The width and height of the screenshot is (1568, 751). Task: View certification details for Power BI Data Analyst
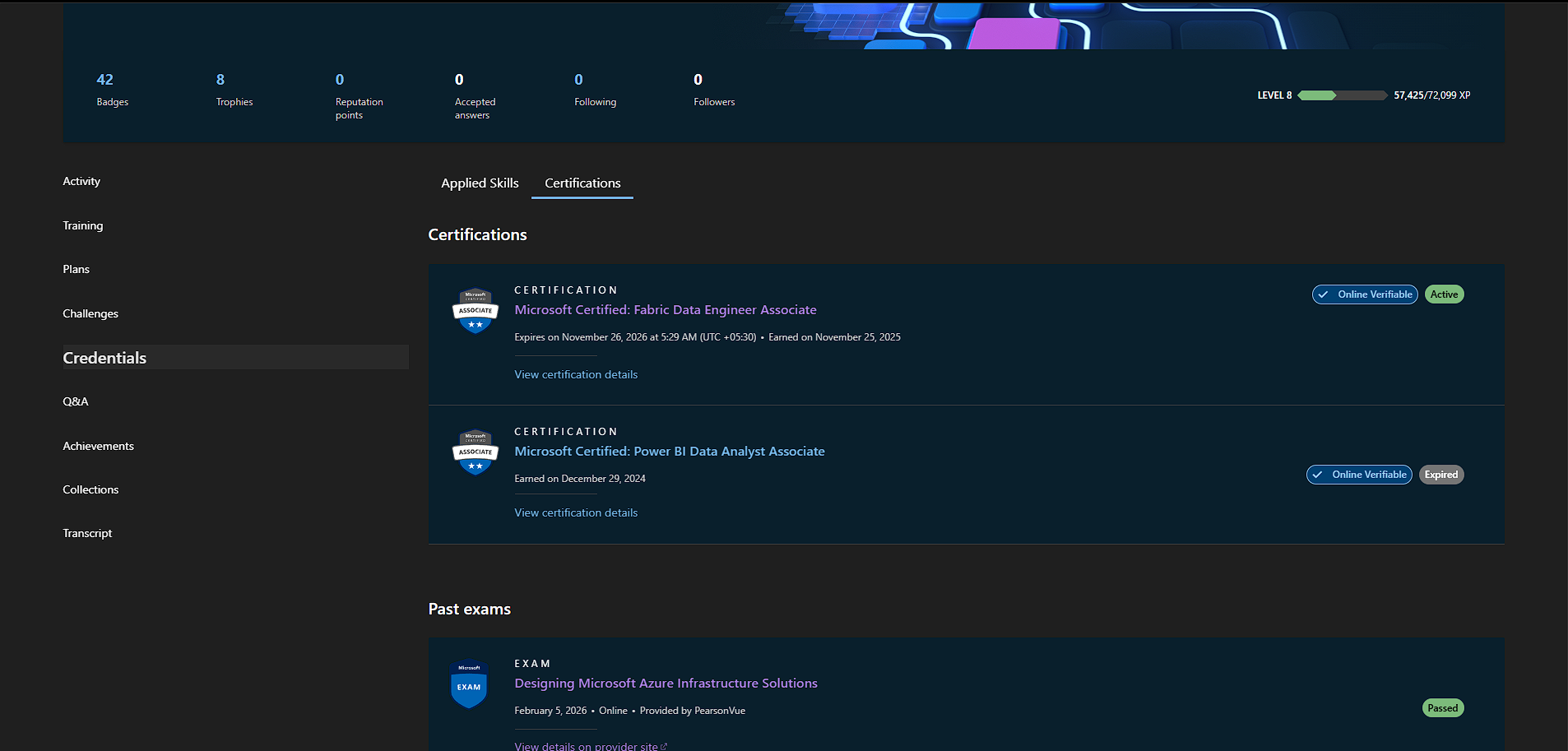(x=576, y=512)
